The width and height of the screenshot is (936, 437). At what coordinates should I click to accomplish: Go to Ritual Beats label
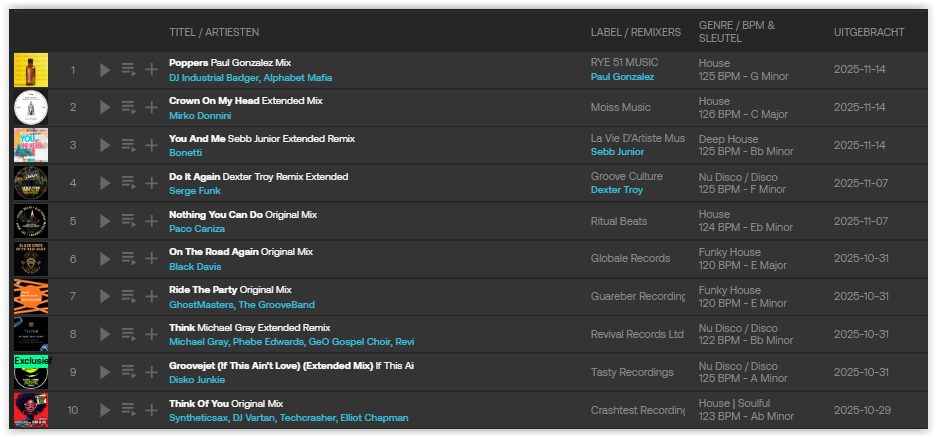619,221
